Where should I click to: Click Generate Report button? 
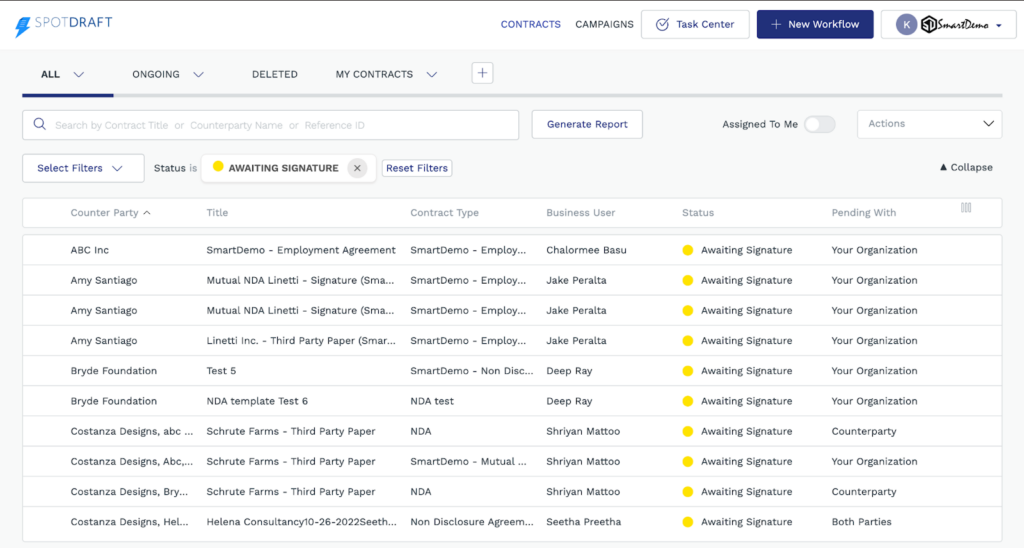click(x=586, y=124)
